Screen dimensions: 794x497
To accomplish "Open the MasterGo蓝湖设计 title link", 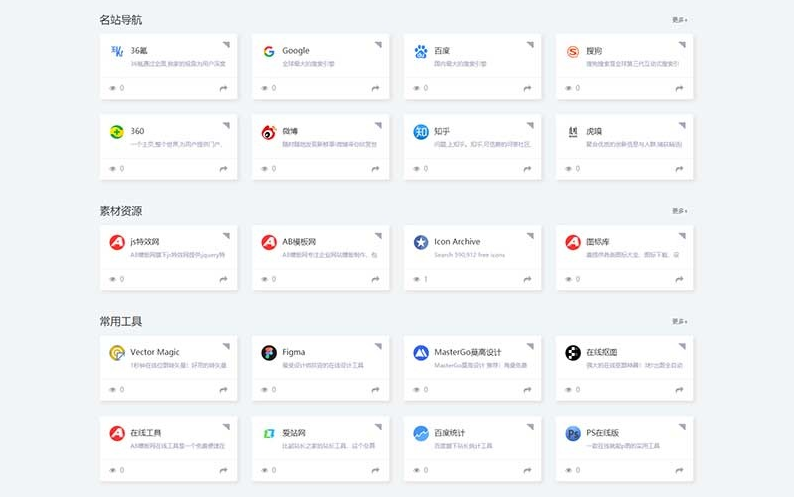I will coord(467,352).
